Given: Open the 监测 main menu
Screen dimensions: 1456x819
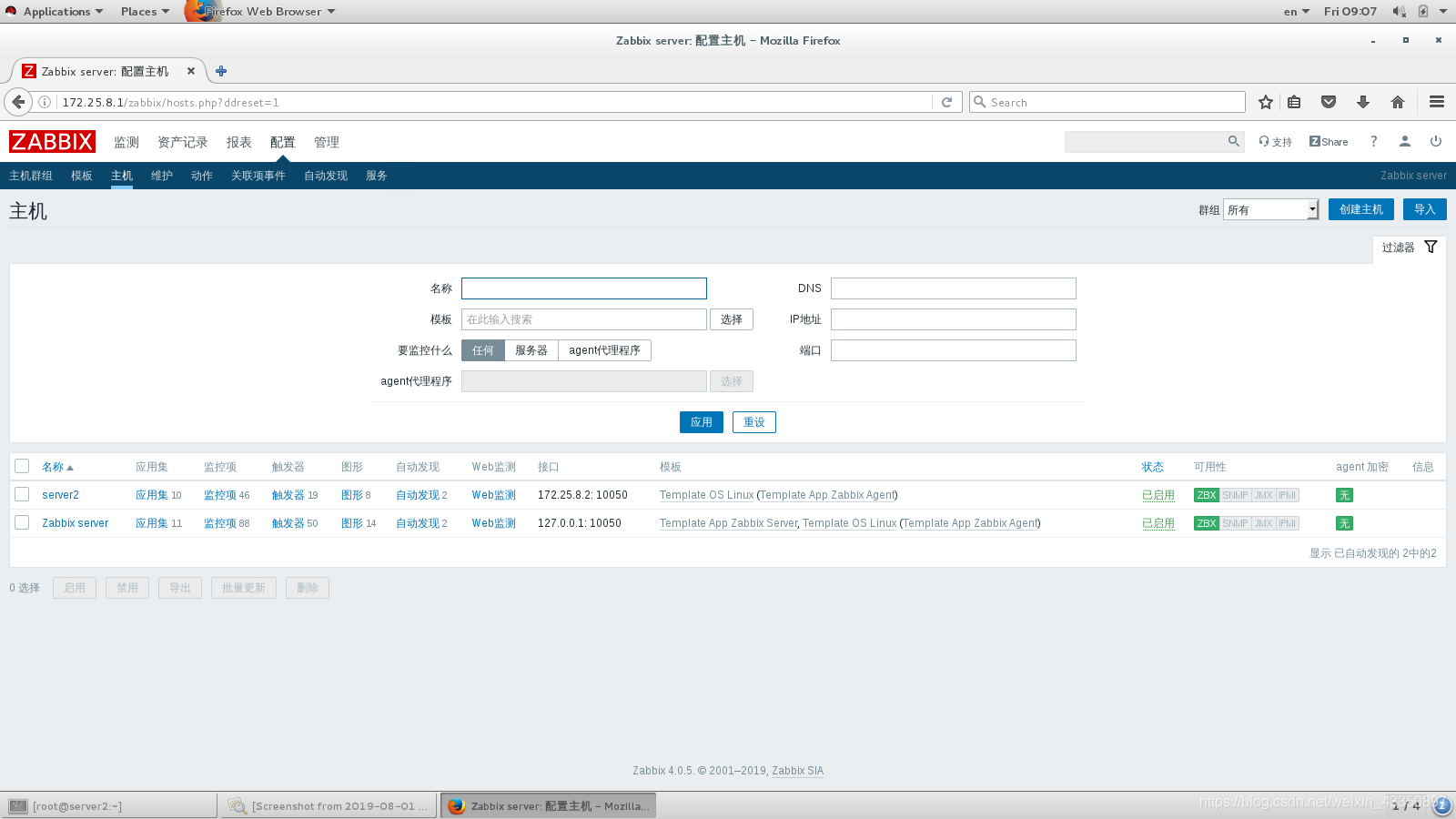Looking at the screenshot, I should pos(126,142).
